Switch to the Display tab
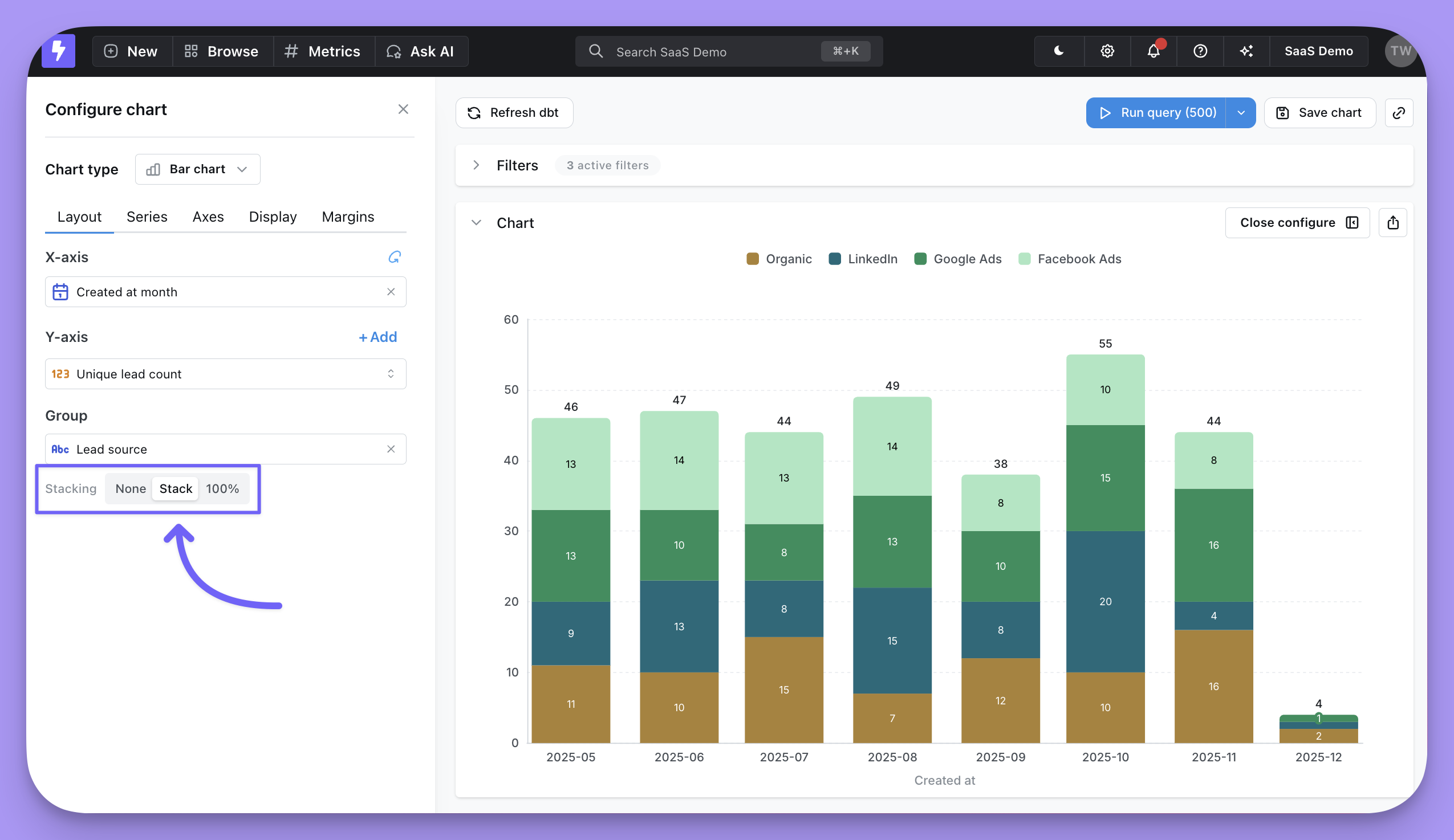Viewport: 1454px width, 840px height. (273, 217)
